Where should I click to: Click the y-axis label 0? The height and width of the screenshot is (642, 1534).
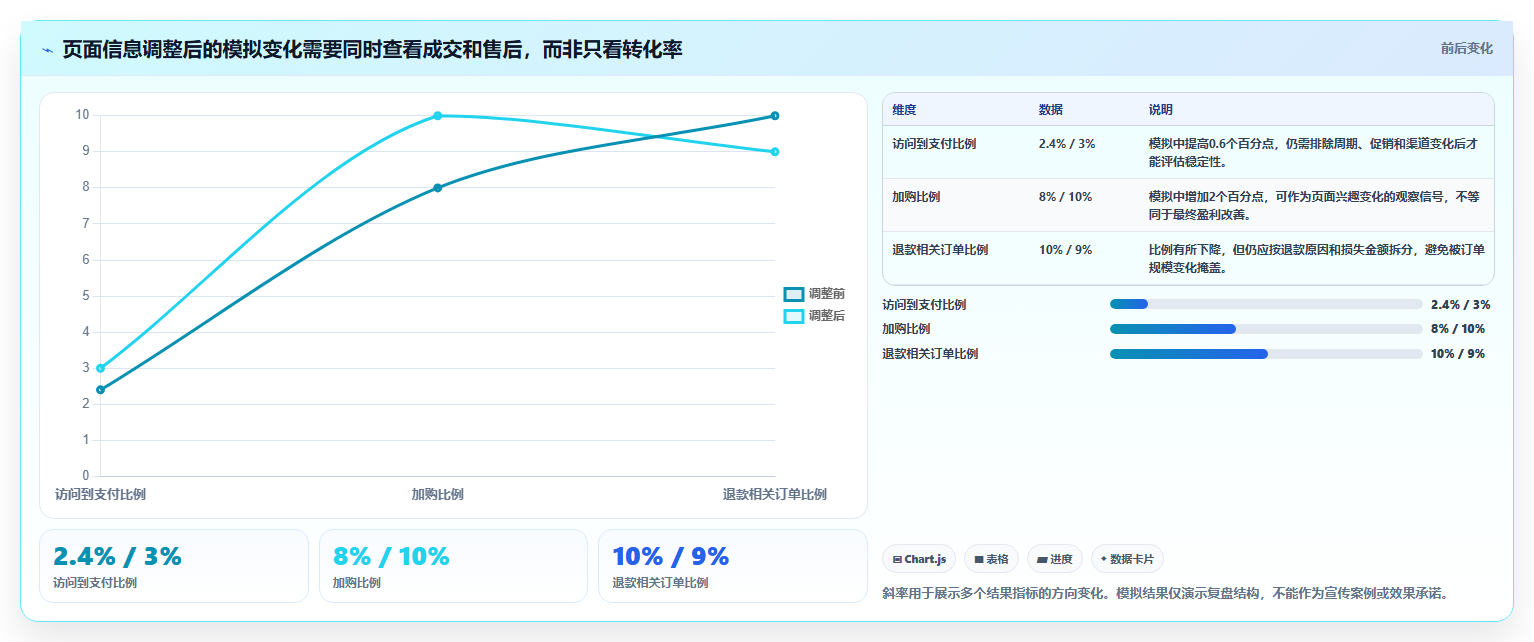click(86, 476)
